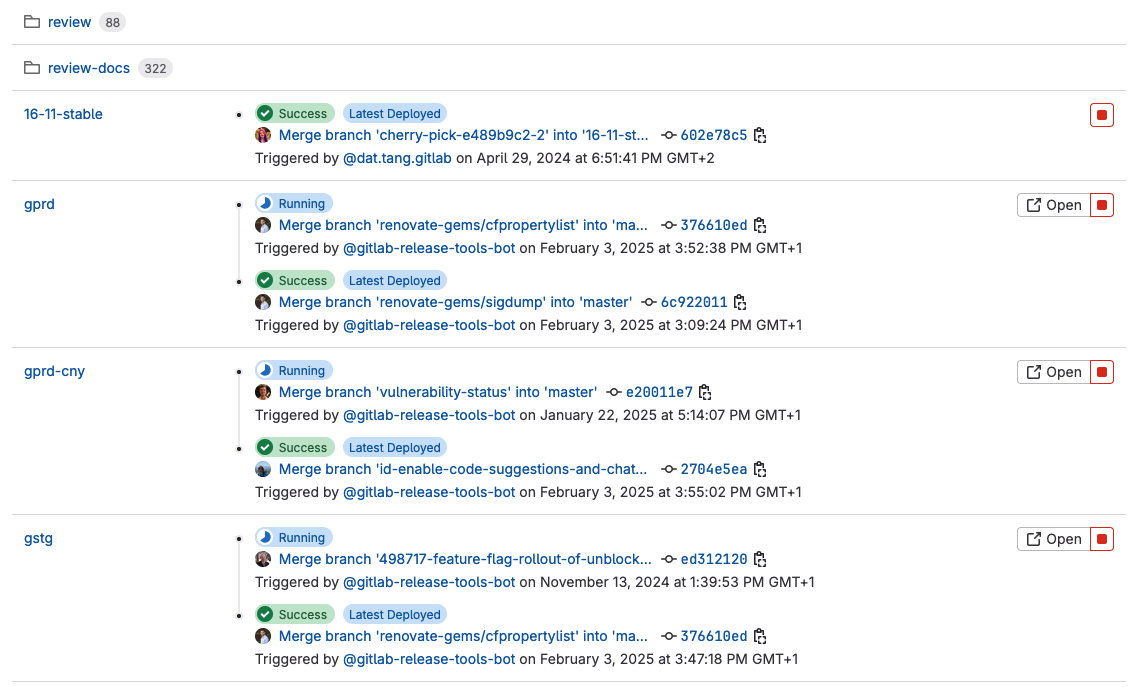1141x687 pixels.
Task: Copy commit SHA 2704e5ea to clipboard
Action: tap(760, 470)
